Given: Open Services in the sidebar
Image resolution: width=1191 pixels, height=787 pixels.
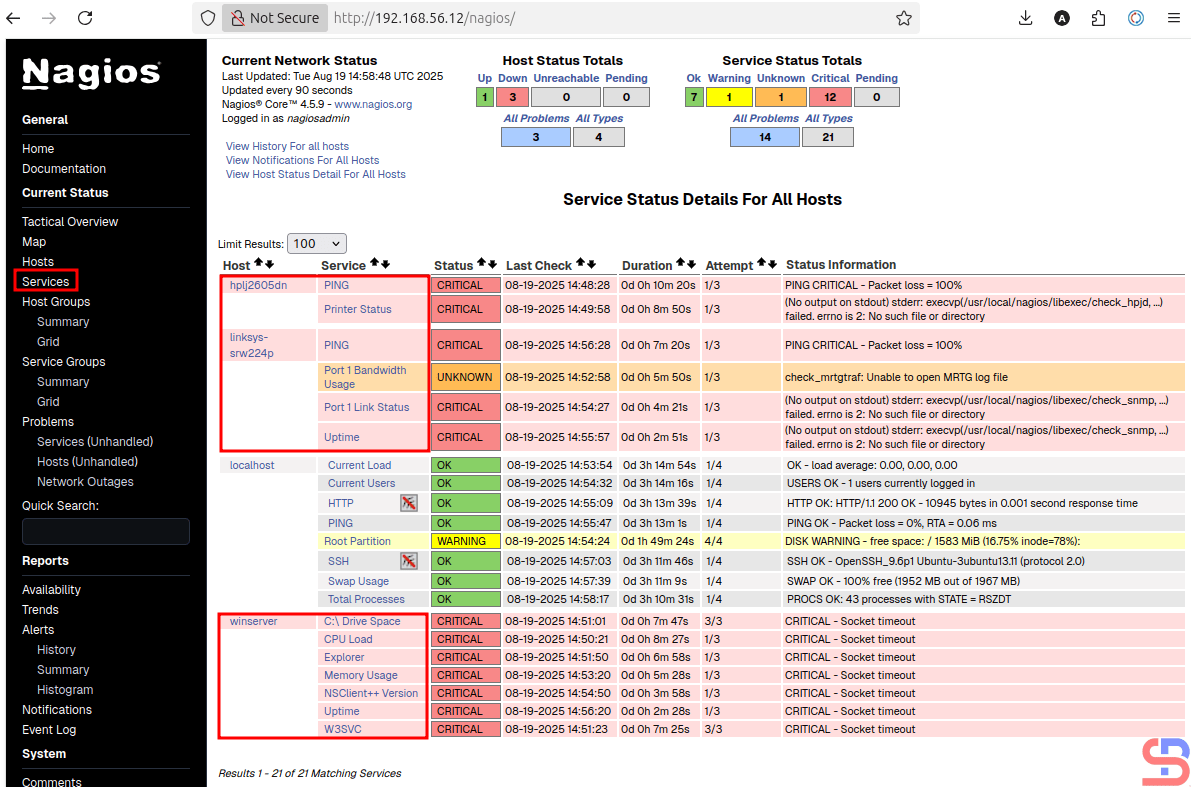Looking at the screenshot, I should [x=46, y=282].
